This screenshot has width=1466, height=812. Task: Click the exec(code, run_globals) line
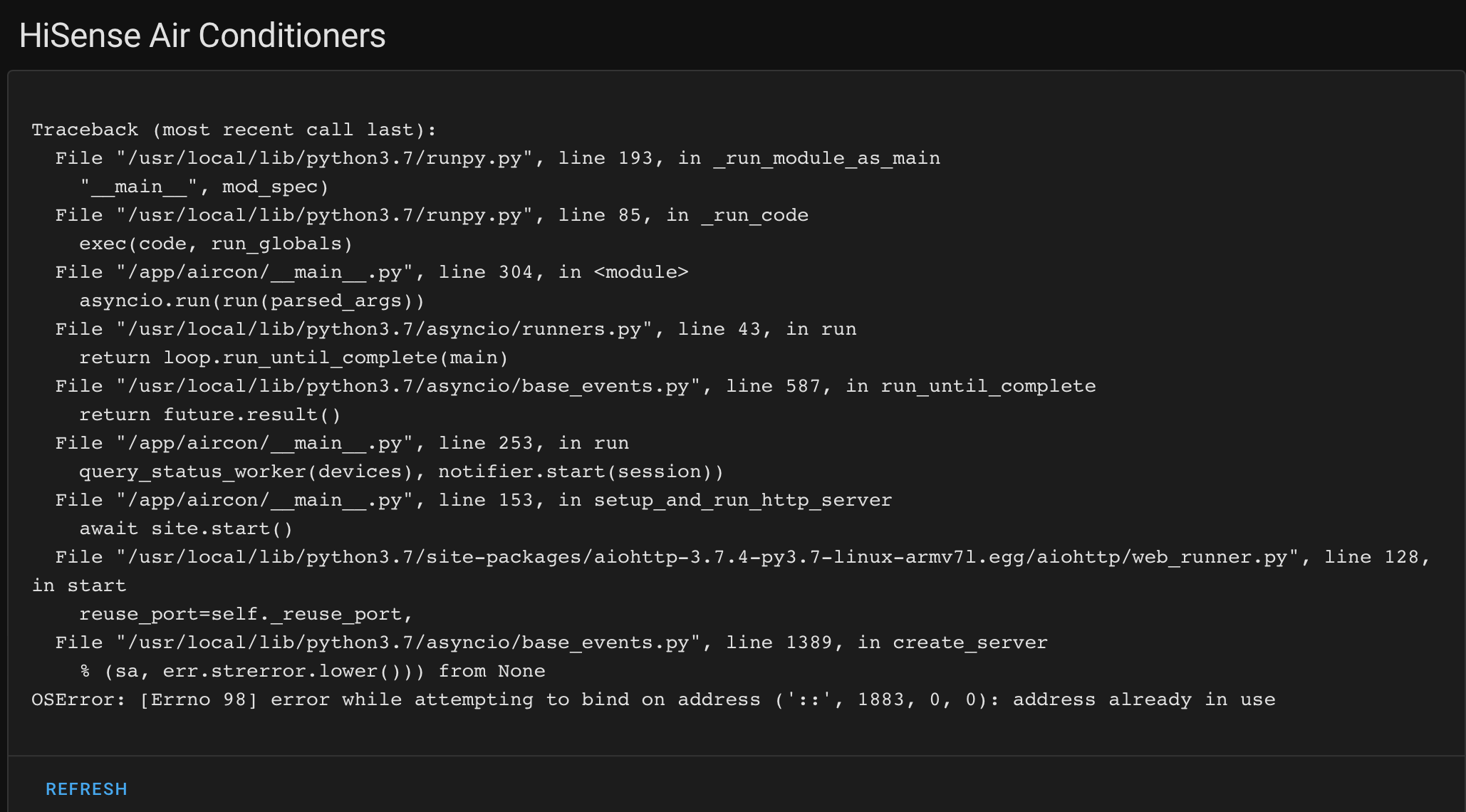coord(214,243)
